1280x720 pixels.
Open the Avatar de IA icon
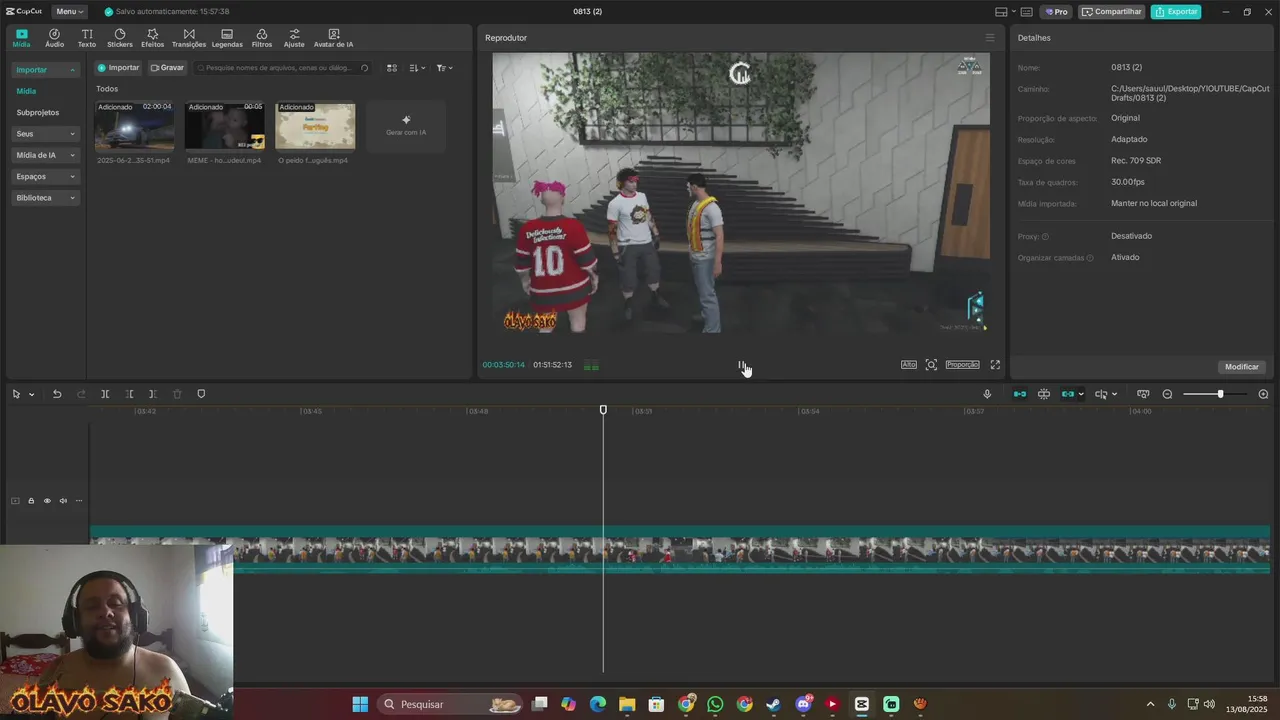(x=333, y=38)
